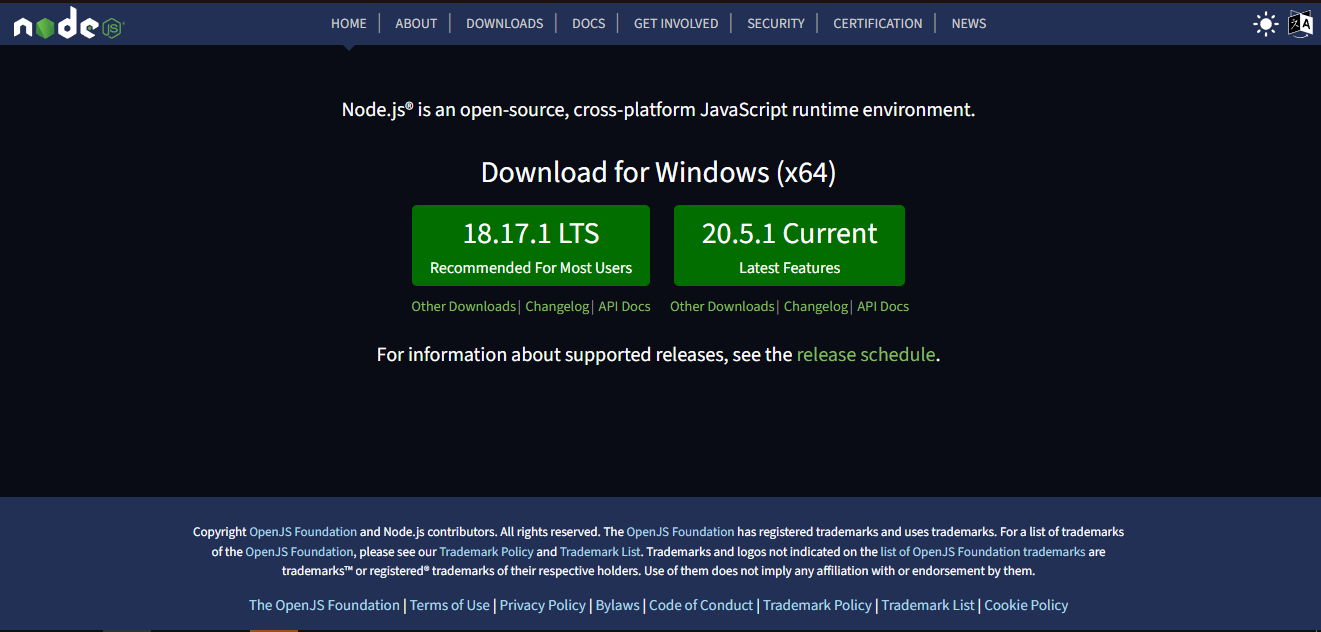
Task: Click the Node.js logo
Action: click(68, 24)
